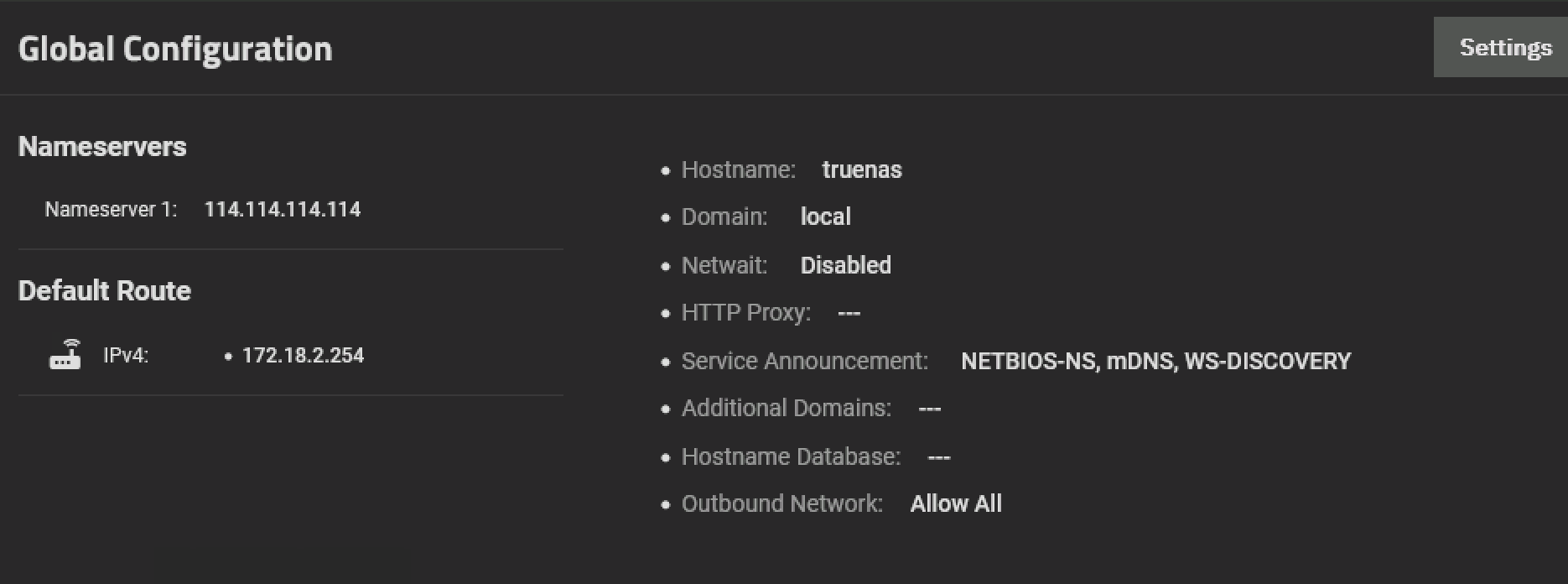Image resolution: width=1568 pixels, height=584 pixels.
Task: Click the Default Route section heading
Action: point(105,291)
